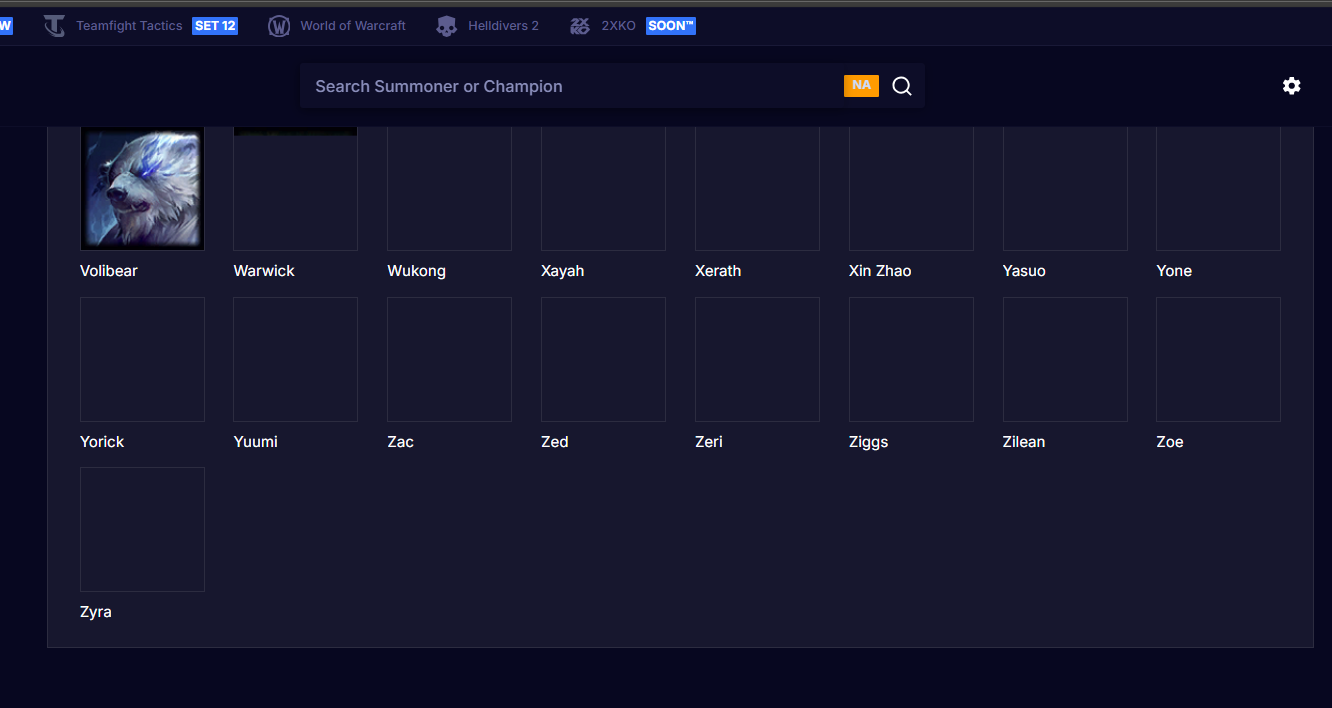
Task: Click the Xin Zhao name label
Action: pyautogui.click(x=880, y=271)
